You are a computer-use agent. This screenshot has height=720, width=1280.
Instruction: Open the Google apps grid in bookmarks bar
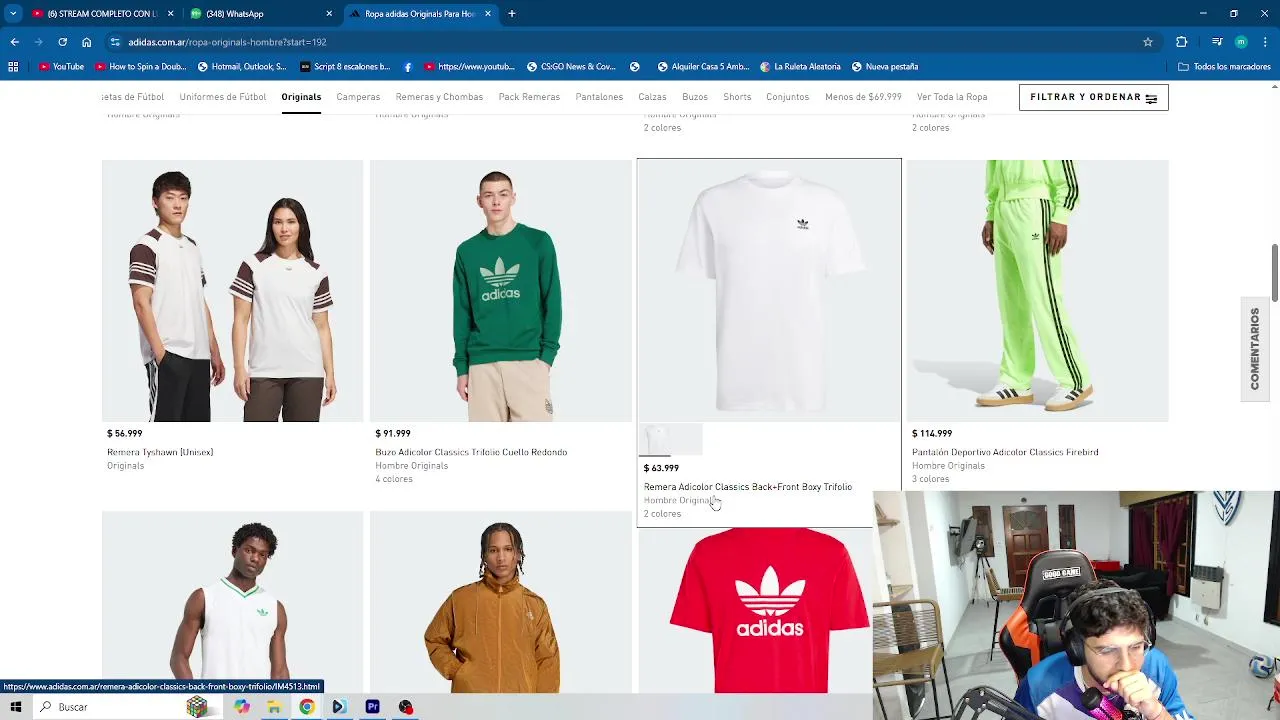coord(13,67)
